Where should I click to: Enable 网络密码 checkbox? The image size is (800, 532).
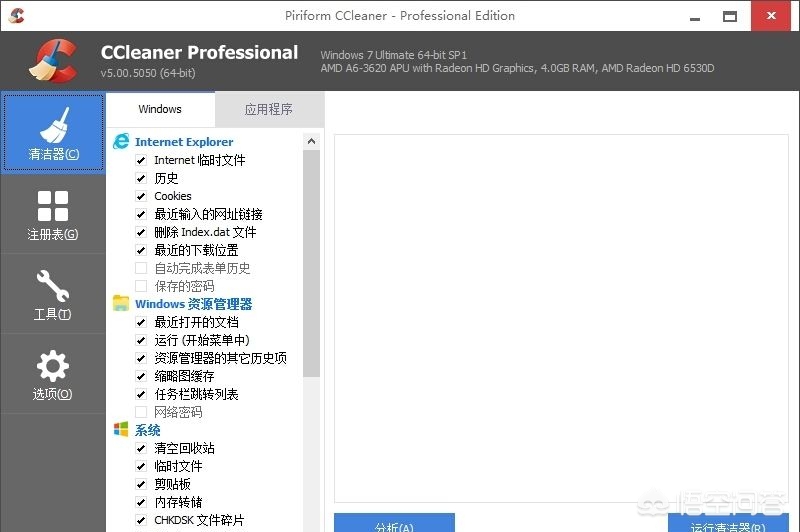[x=141, y=412]
